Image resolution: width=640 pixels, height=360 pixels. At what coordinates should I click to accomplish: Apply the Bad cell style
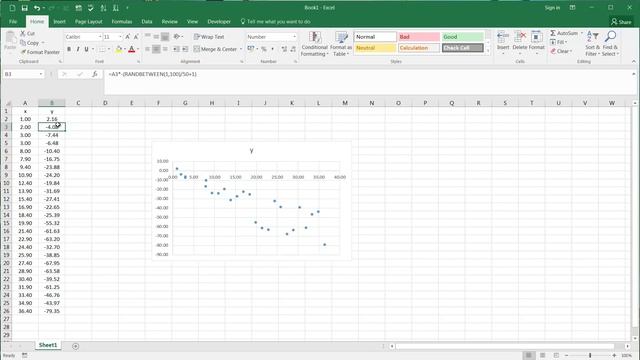pyautogui.click(x=419, y=37)
